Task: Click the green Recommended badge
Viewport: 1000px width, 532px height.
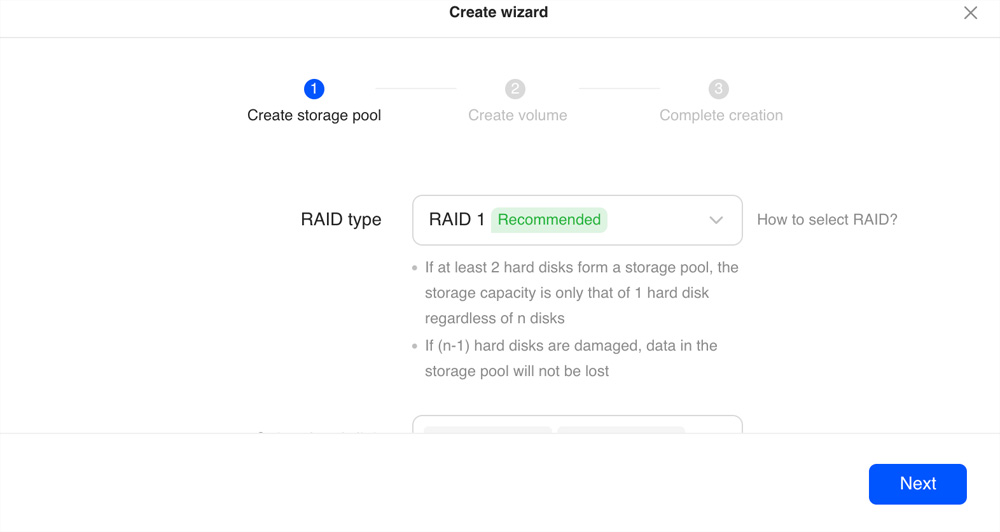Action: (x=549, y=220)
